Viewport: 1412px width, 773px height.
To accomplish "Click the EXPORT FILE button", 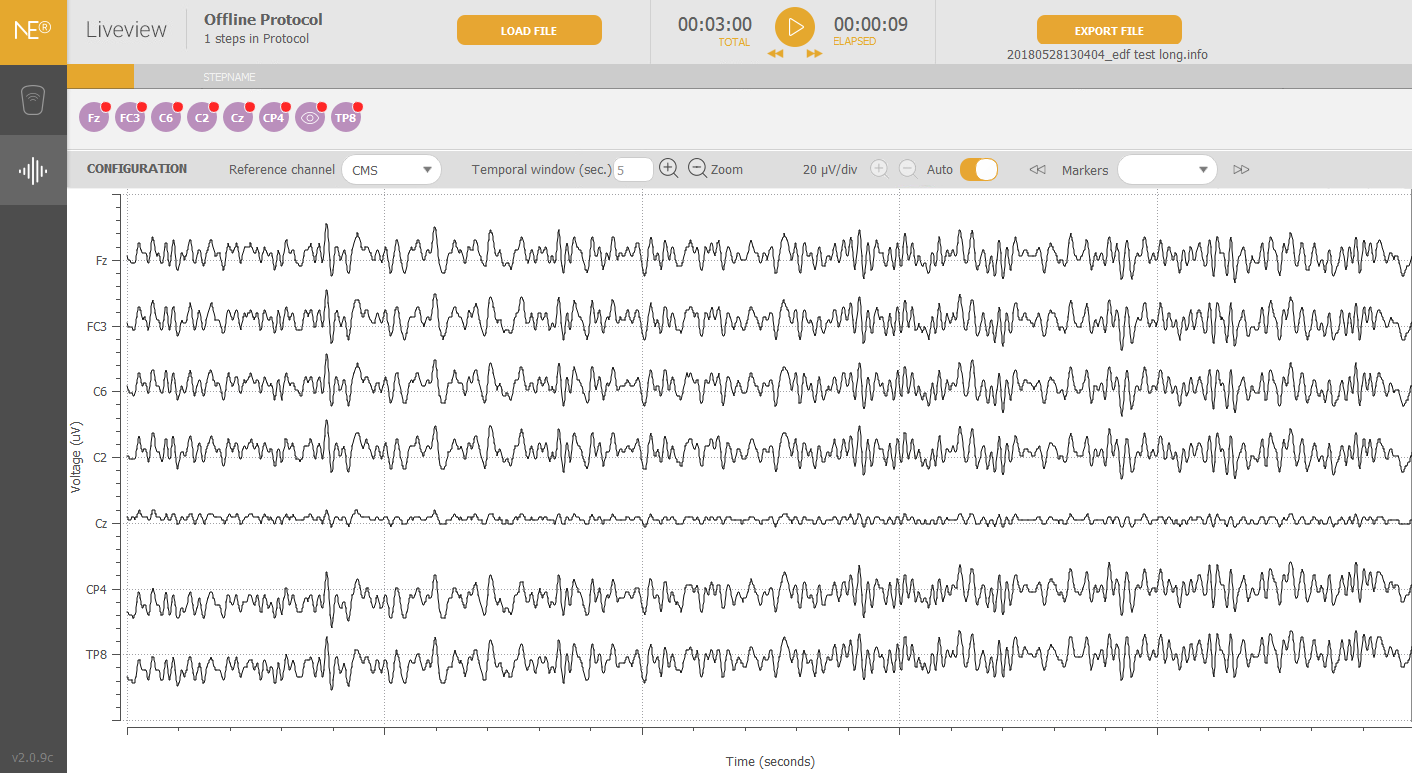I will tap(1109, 31).
